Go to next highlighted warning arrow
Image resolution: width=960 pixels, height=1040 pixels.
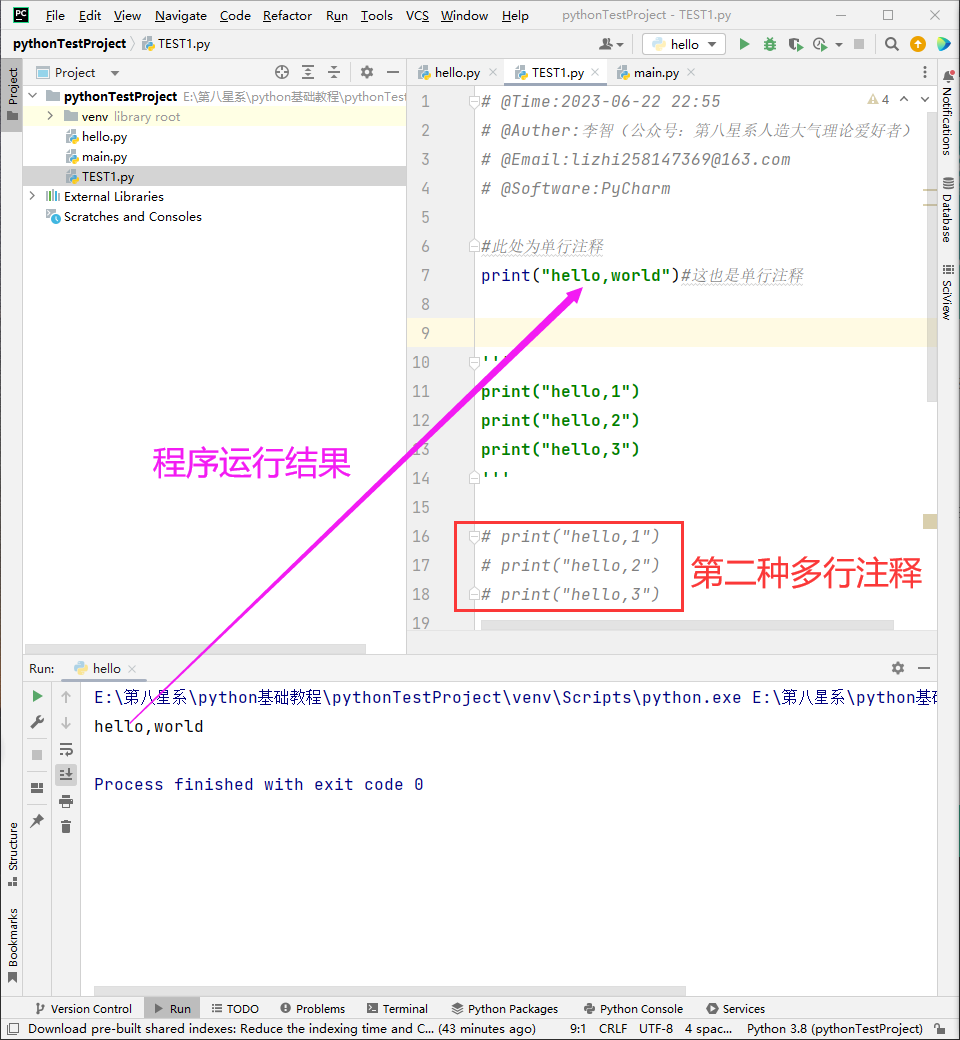pos(925,99)
